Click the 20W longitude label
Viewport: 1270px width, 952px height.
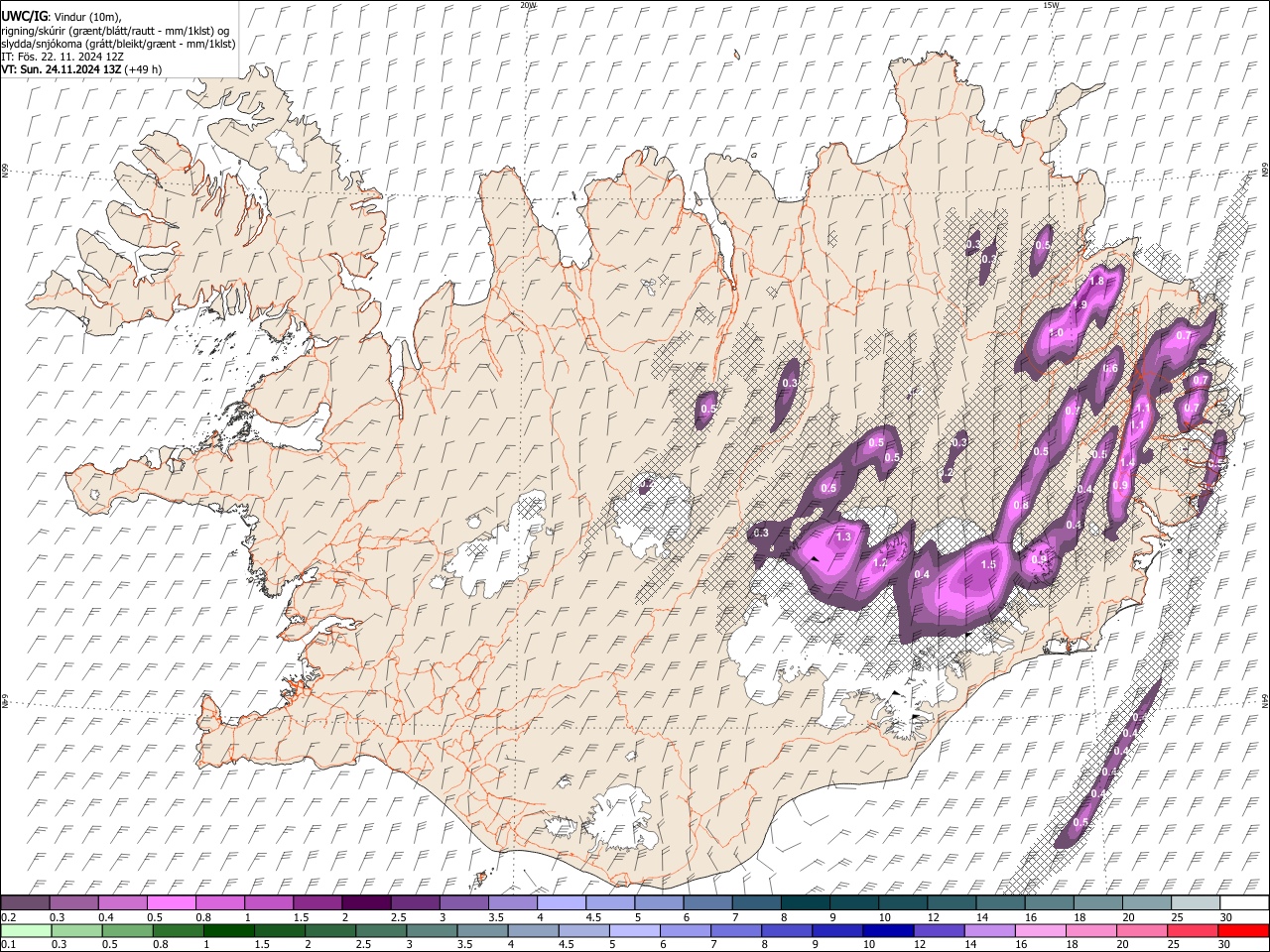(527, 5)
